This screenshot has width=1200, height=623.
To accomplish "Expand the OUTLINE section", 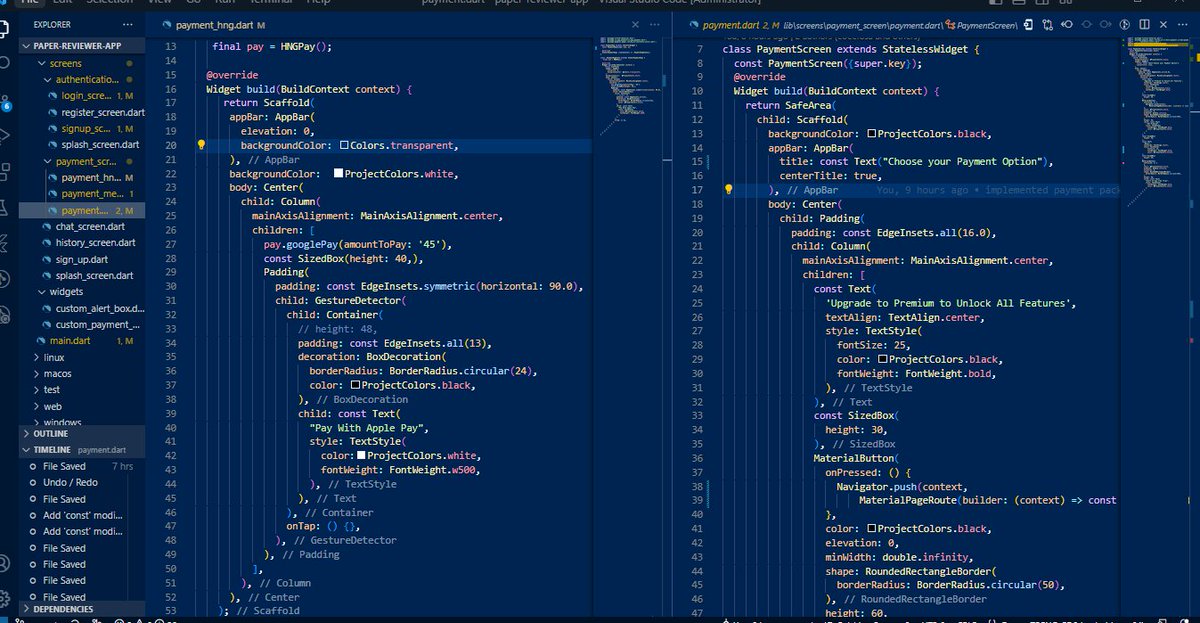I will click(83, 434).
